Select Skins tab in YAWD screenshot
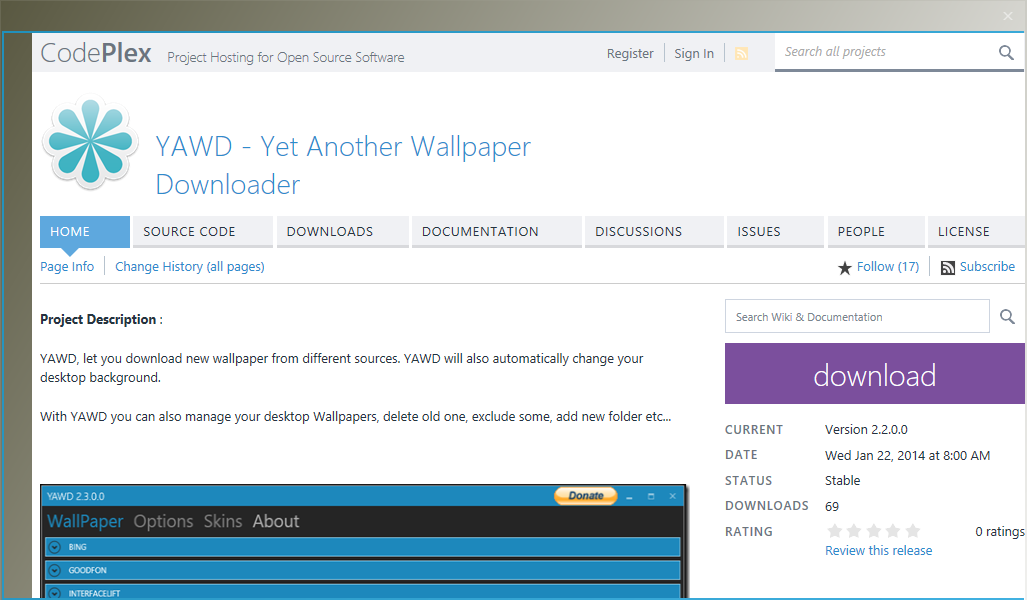Image resolution: width=1027 pixels, height=600 pixels. [x=223, y=521]
